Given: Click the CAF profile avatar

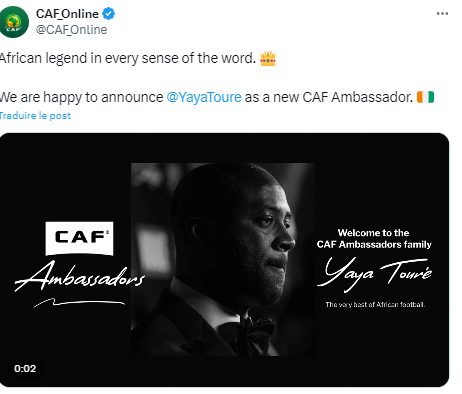Looking at the screenshot, I should click(x=14, y=22).
